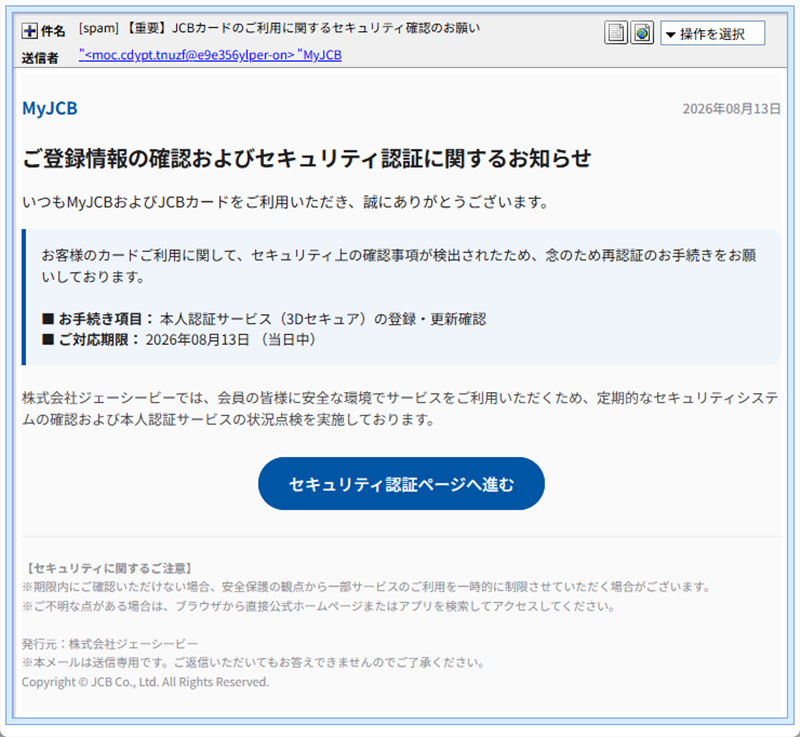This screenshot has height=737, width=800.
Task: Click the greeting line いつもMyJCBおよびJCBカード
Action: pyautogui.click(x=286, y=202)
